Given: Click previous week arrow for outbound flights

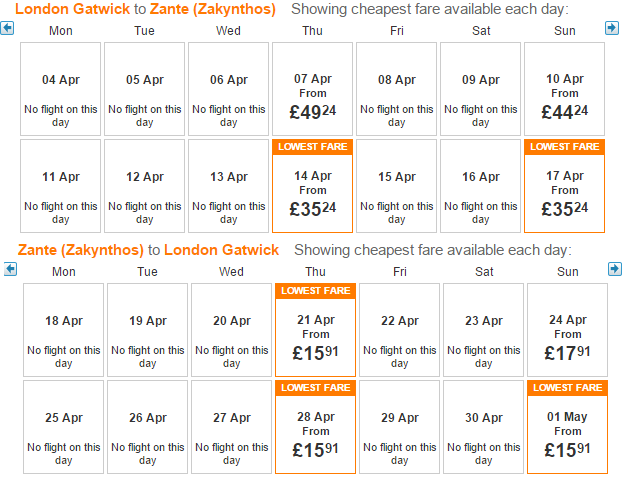Looking at the screenshot, I should pos(7,28).
